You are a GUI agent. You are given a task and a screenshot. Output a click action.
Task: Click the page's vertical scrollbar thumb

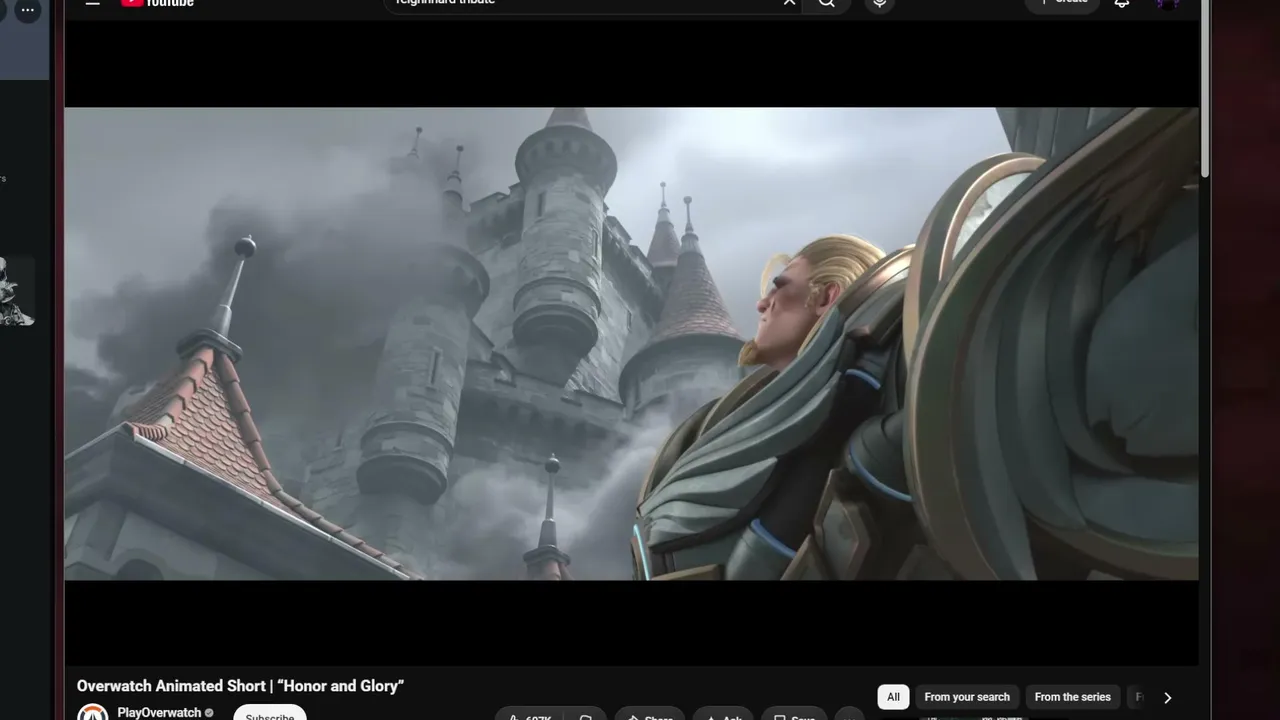pyautogui.click(x=1204, y=90)
